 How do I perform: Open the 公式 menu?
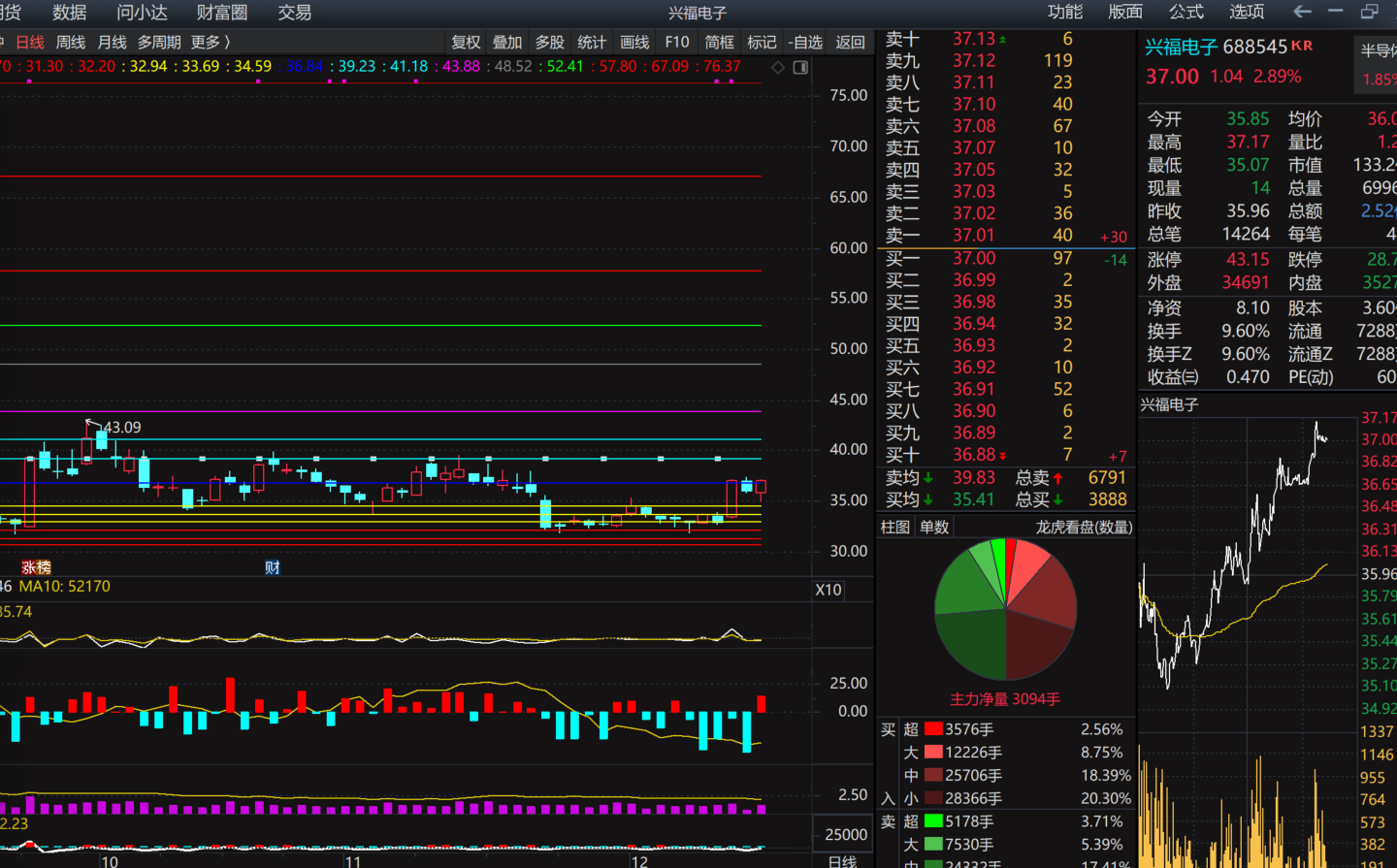[x=1186, y=12]
